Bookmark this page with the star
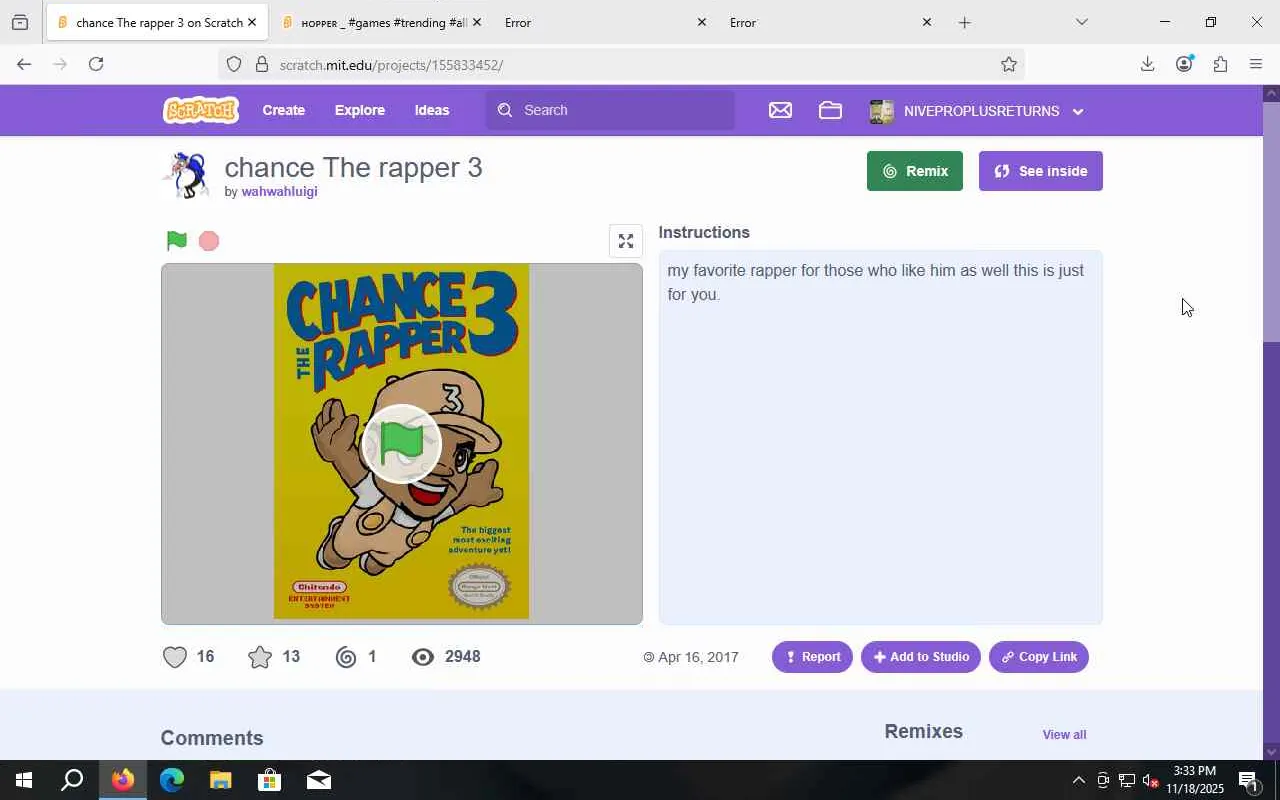 click(x=1008, y=64)
